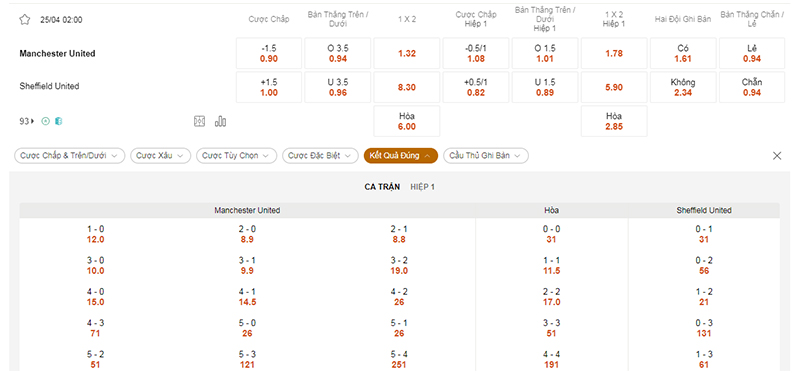Open Cược Chấp & Trên/Dưới dropdown
800x373 pixels.
pos(69,156)
